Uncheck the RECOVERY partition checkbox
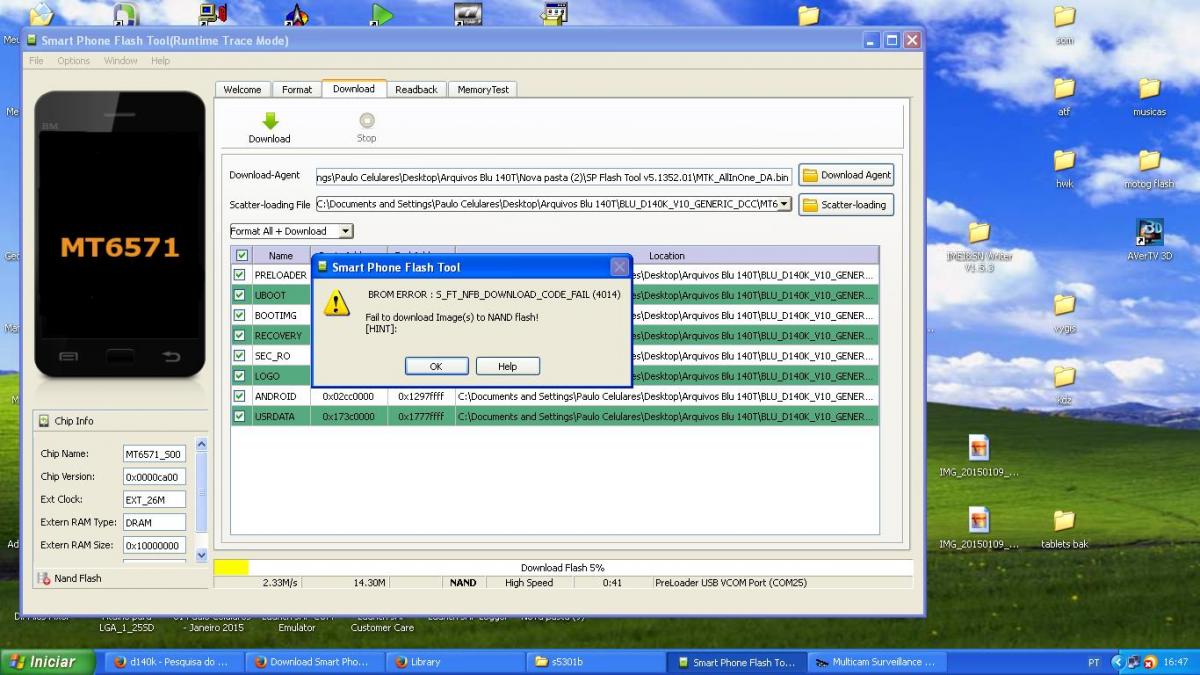Screen dimensions: 1200x675 tap(240, 335)
